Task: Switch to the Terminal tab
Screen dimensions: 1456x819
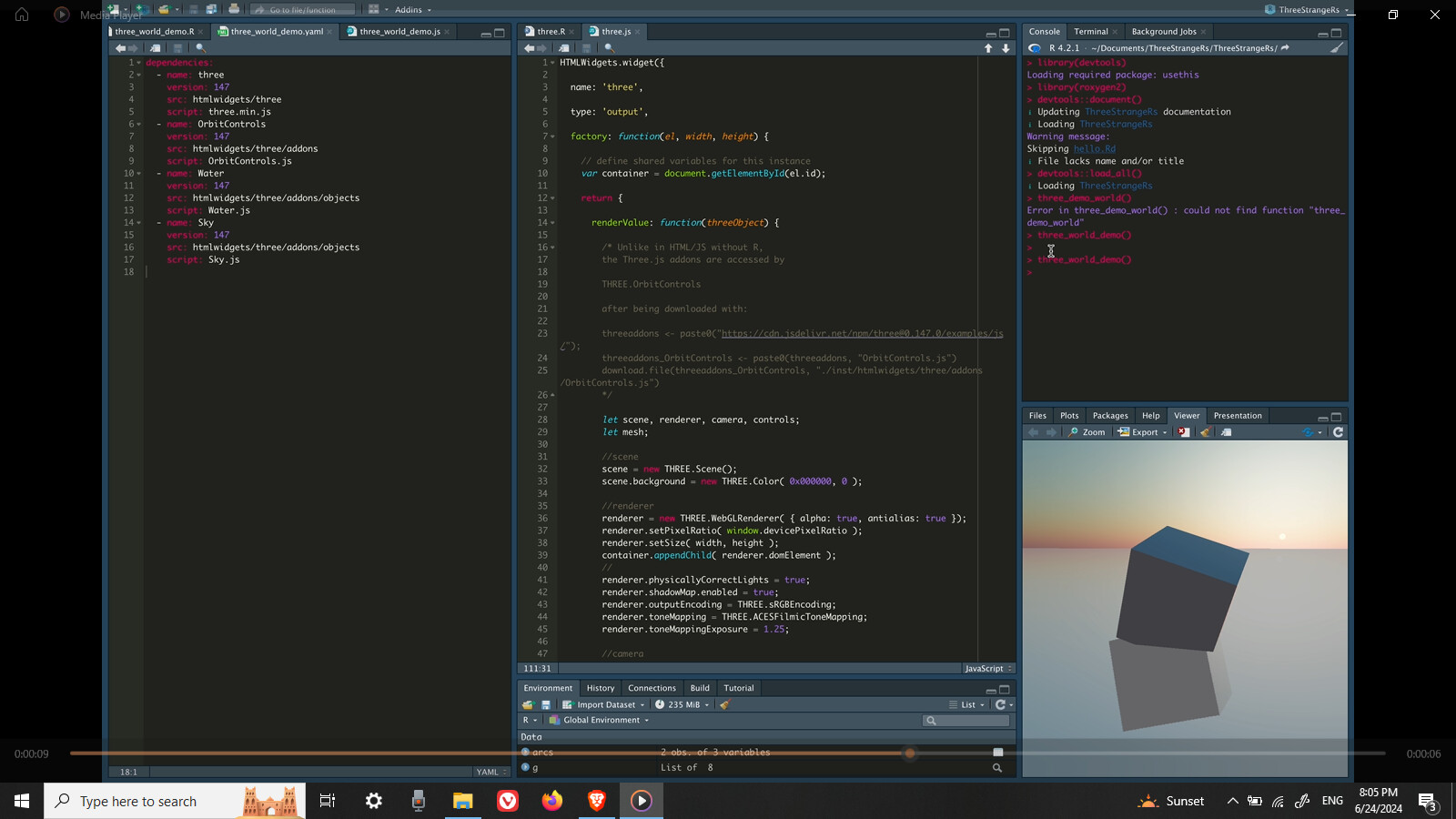Action: click(1090, 31)
